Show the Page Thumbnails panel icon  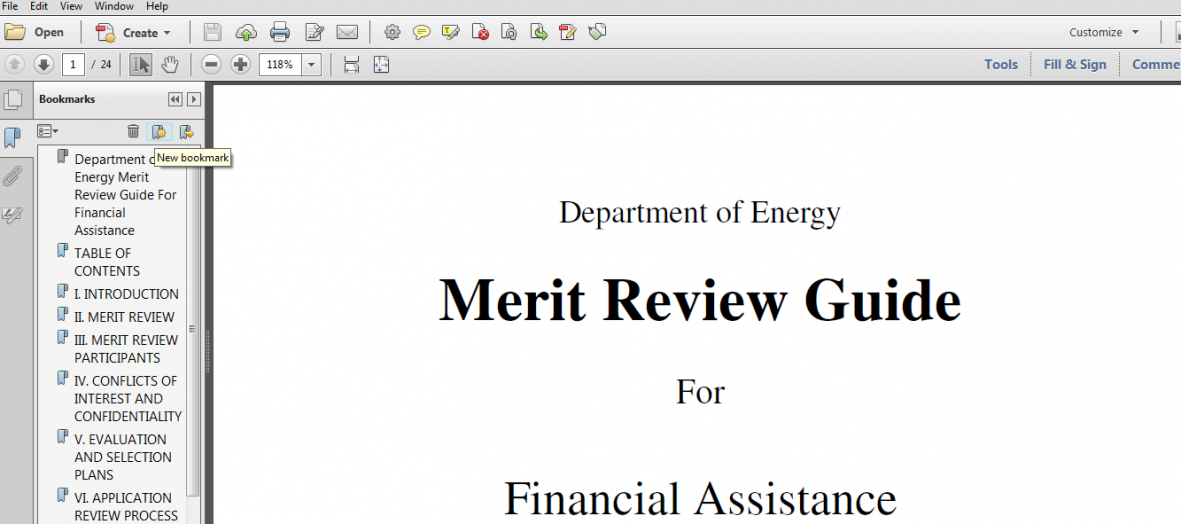pyautogui.click(x=13, y=99)
